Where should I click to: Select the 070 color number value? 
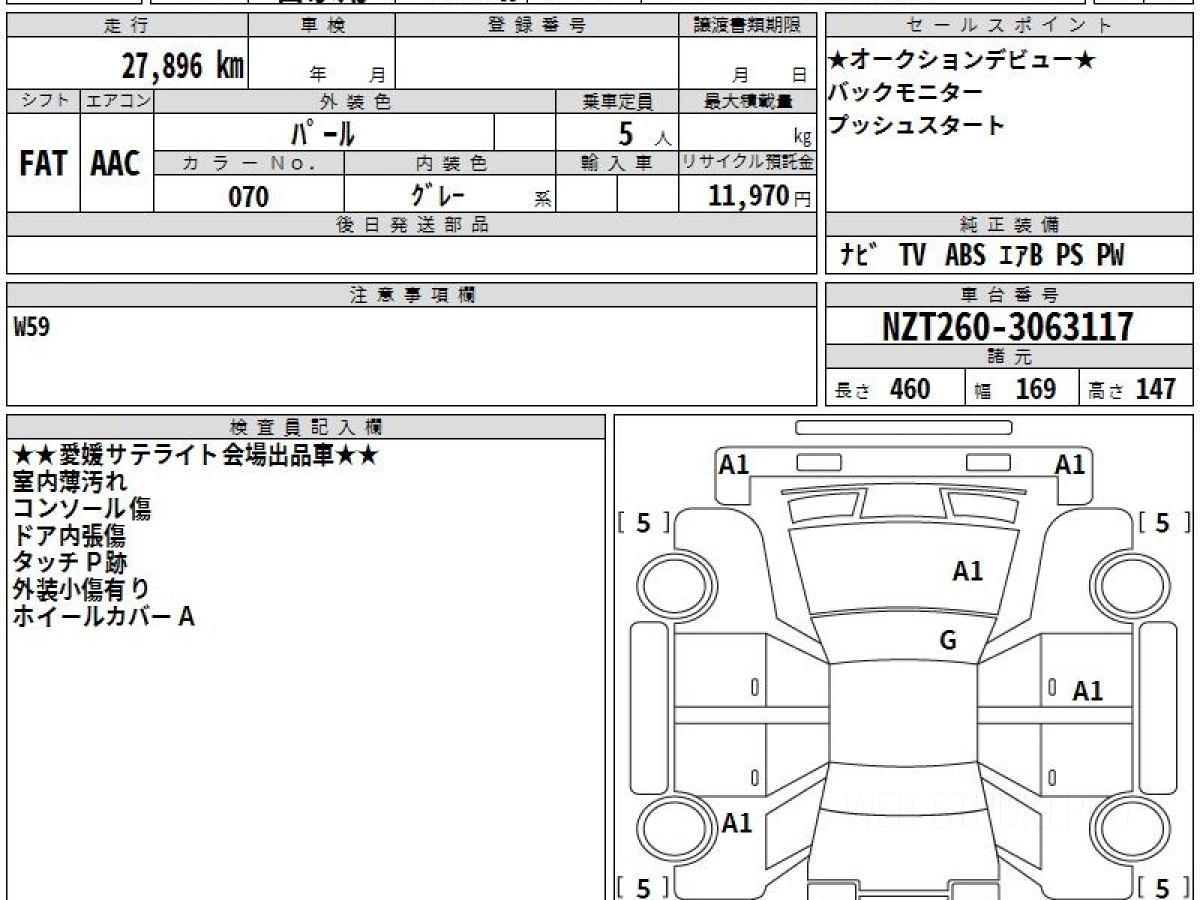click(249, 196)
